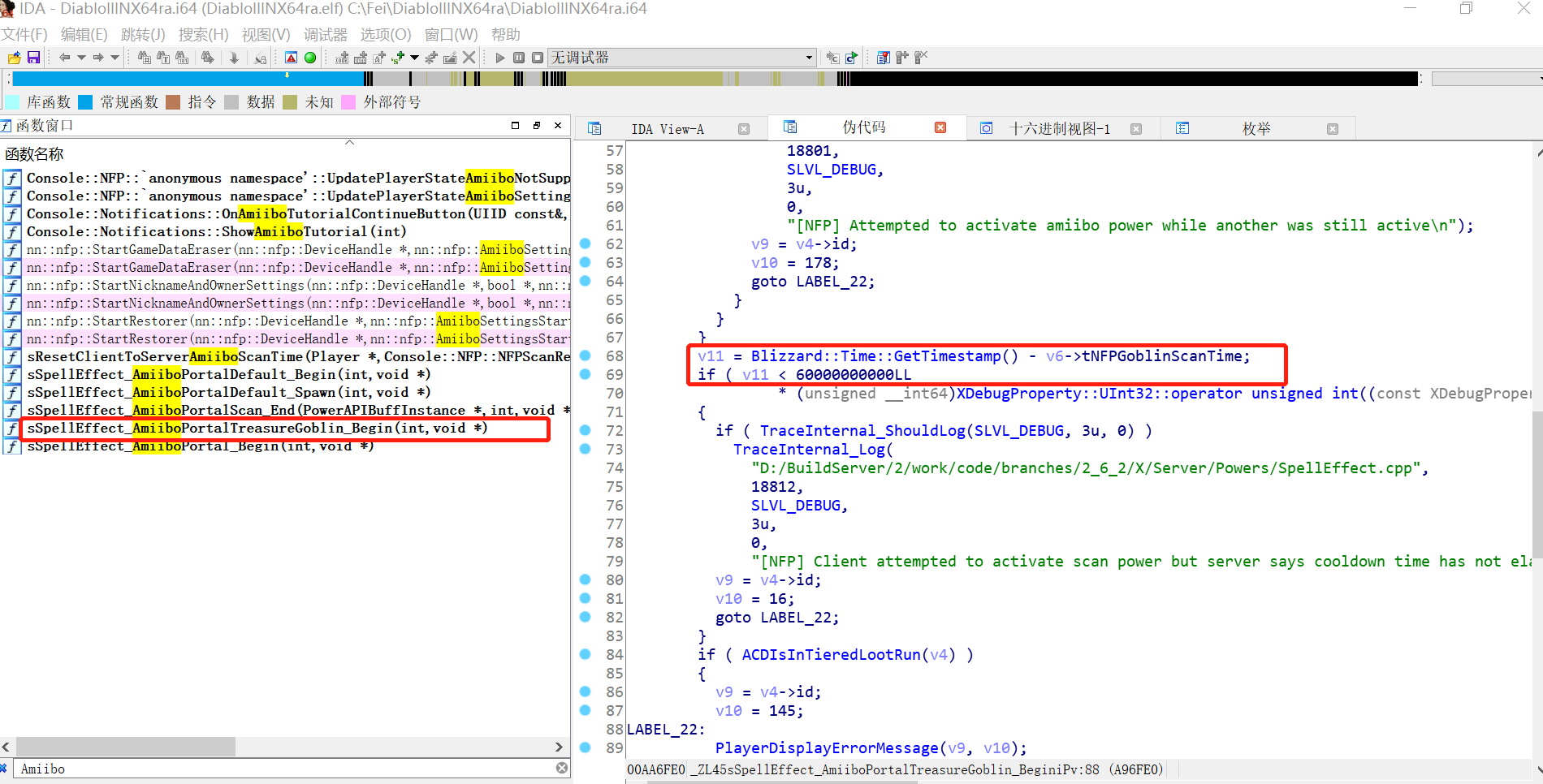Click the third binoculars search icon

point(182,58)
